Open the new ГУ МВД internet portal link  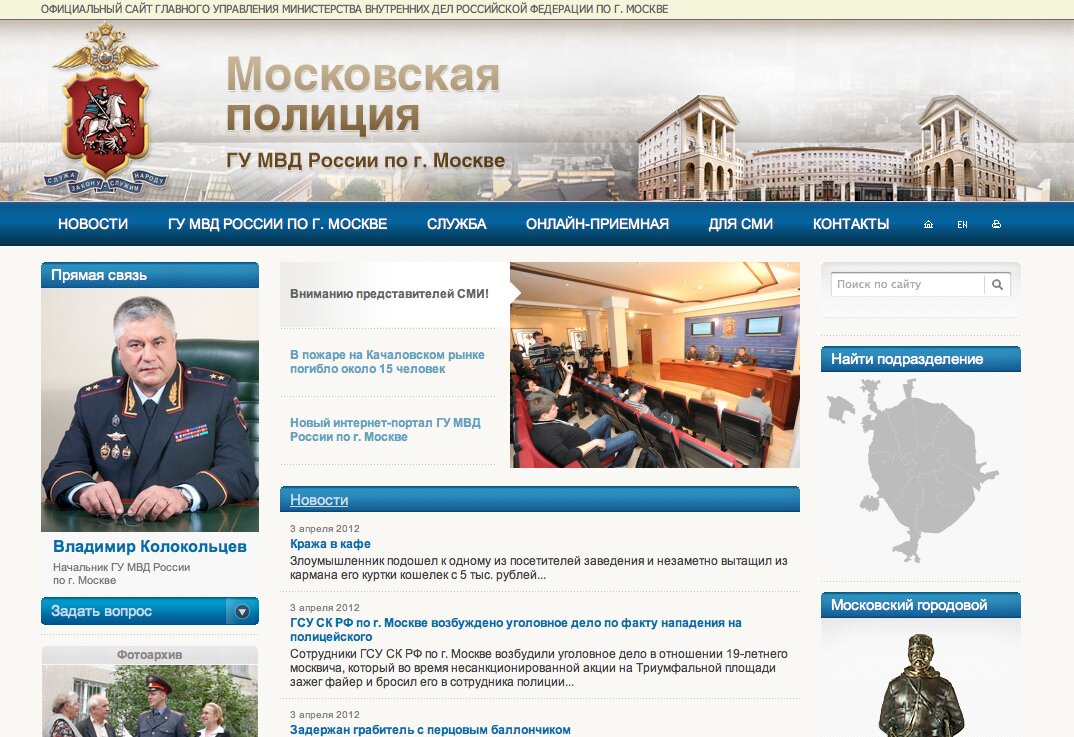click(x=384, y=429)
